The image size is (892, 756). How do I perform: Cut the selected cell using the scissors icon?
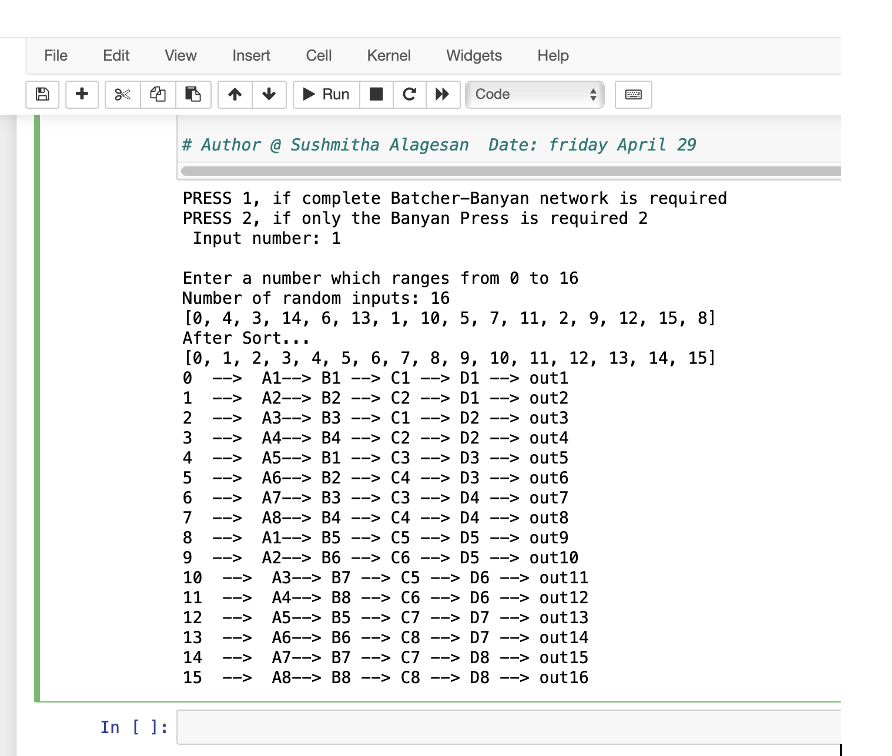pos(122,94)
